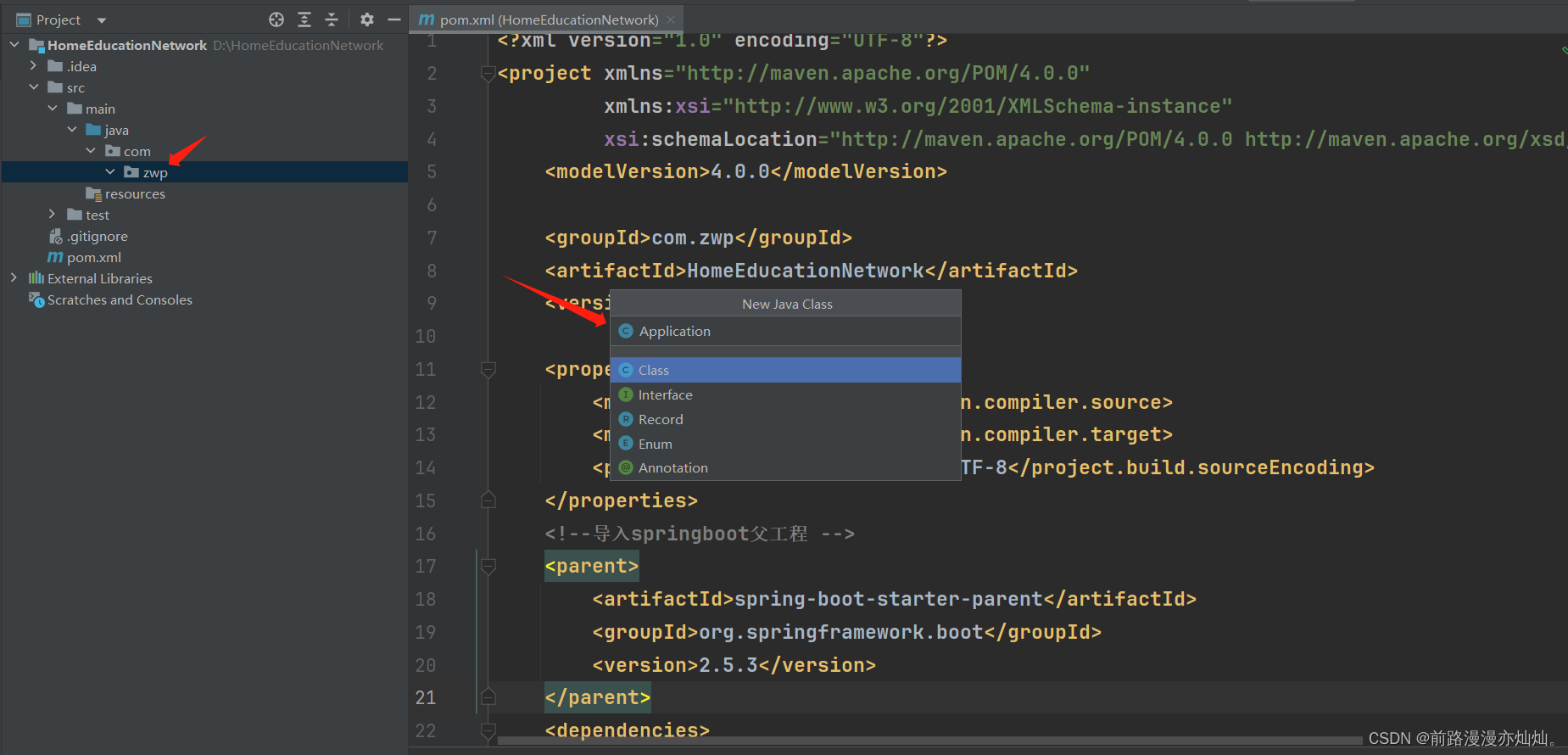Click the Expand All icon in Project panel
Image resolution: width=1568 pixels, height=755 pixels.
pyautogui.click(x=304, y=20)
